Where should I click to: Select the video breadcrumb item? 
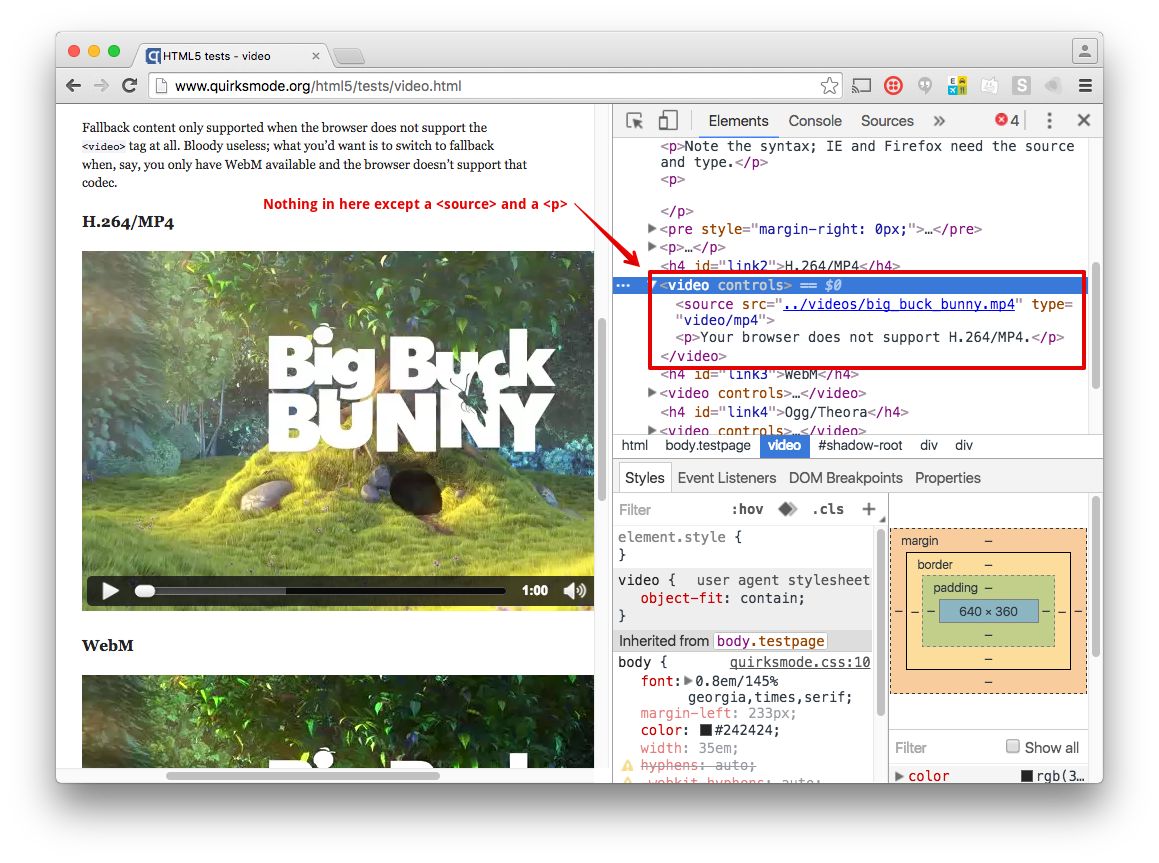click(x=784, y=445)
